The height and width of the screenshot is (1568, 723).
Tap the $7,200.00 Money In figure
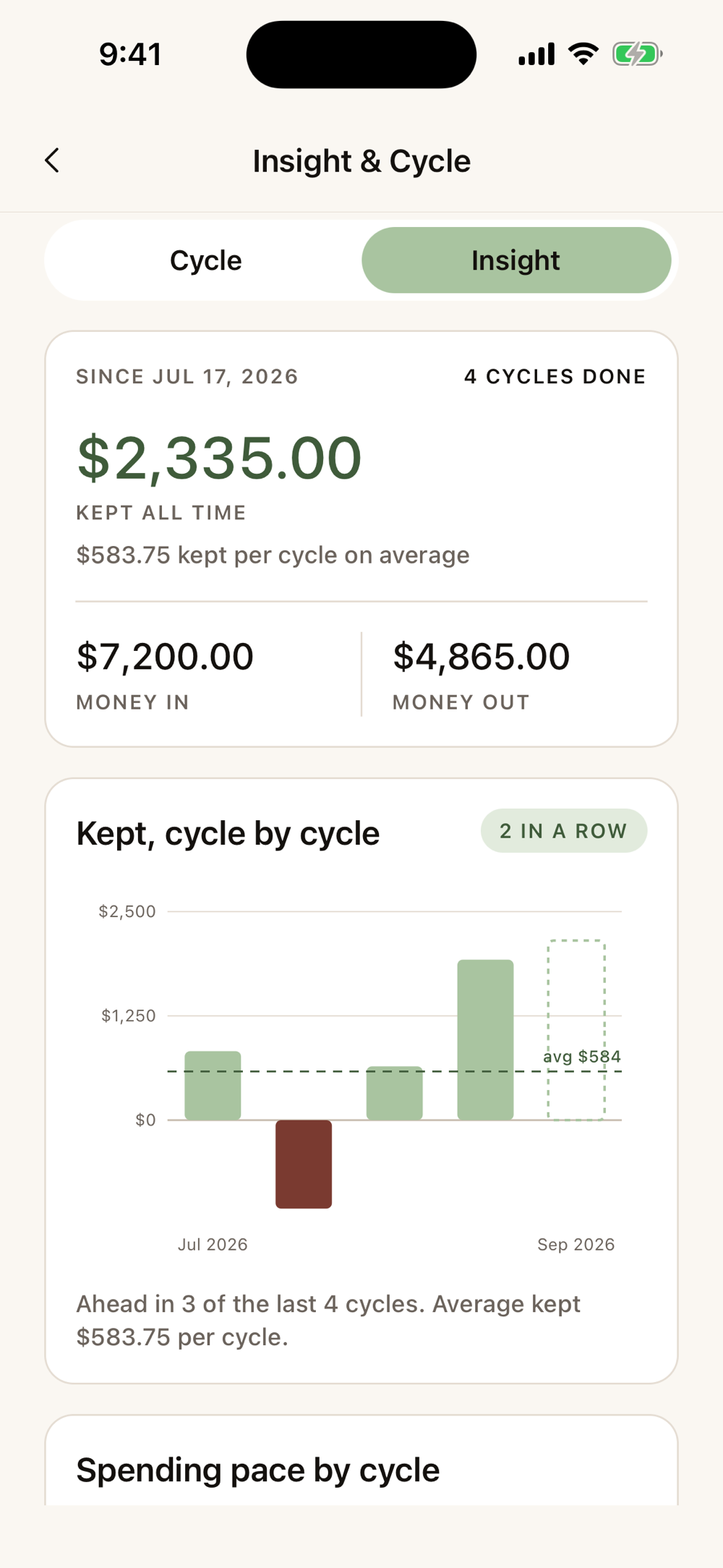click(x=166, y=657)
